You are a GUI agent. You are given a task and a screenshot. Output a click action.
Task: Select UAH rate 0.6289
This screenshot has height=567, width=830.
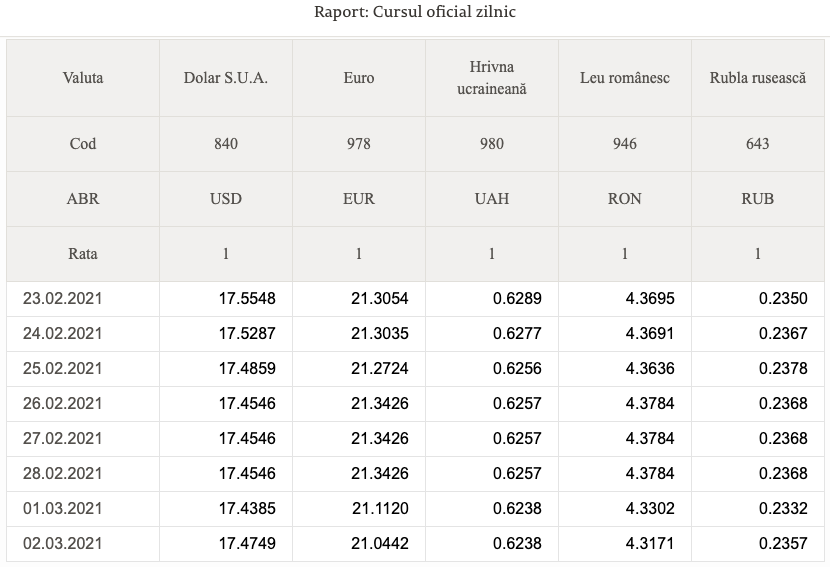click(x=517, y=299)
